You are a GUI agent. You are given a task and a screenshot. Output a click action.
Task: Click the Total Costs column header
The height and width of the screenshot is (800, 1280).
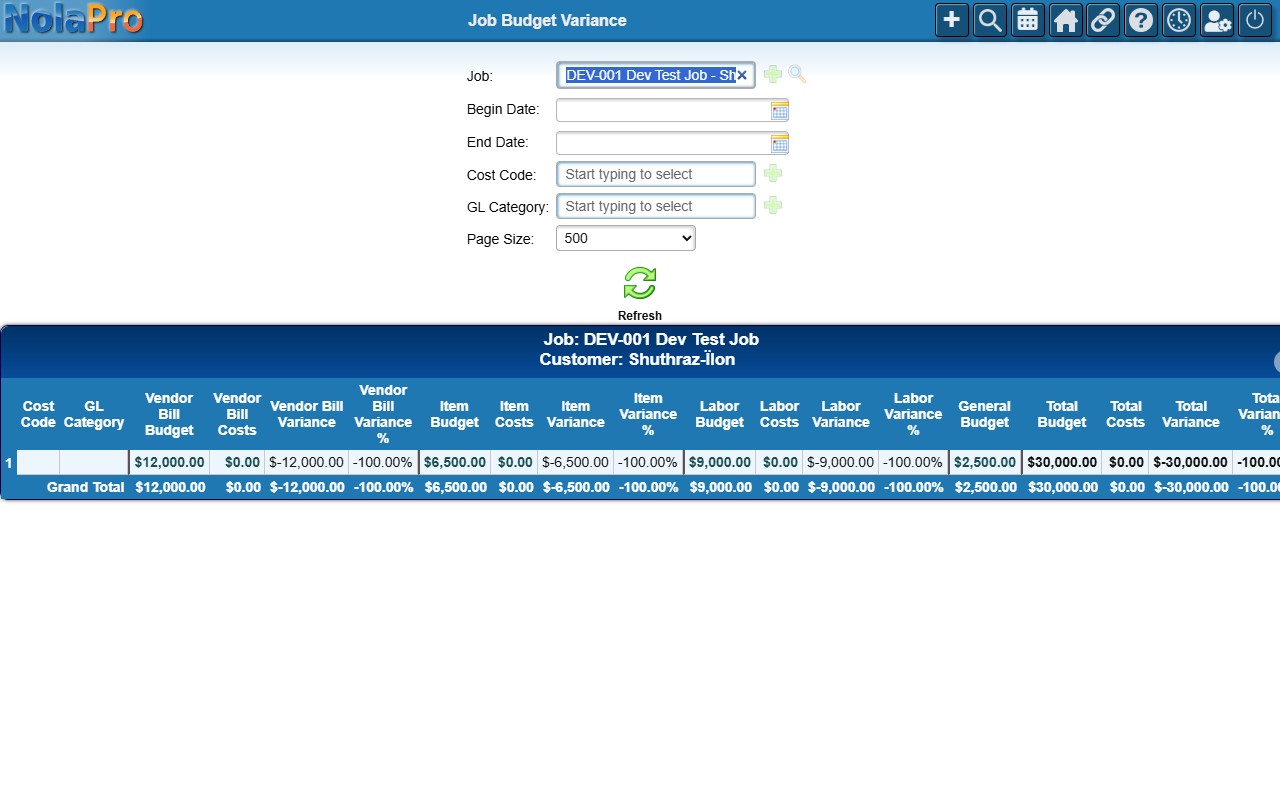click(1125, 414)
